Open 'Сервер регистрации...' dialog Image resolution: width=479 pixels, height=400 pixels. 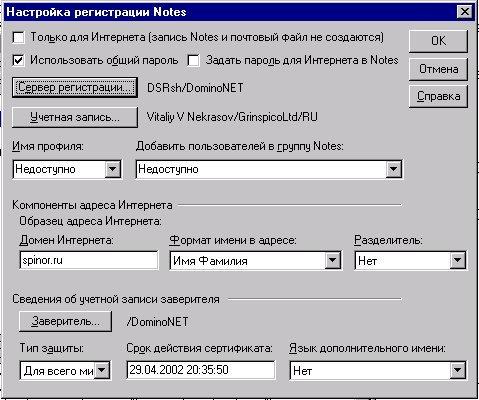[x=75, y=87]
